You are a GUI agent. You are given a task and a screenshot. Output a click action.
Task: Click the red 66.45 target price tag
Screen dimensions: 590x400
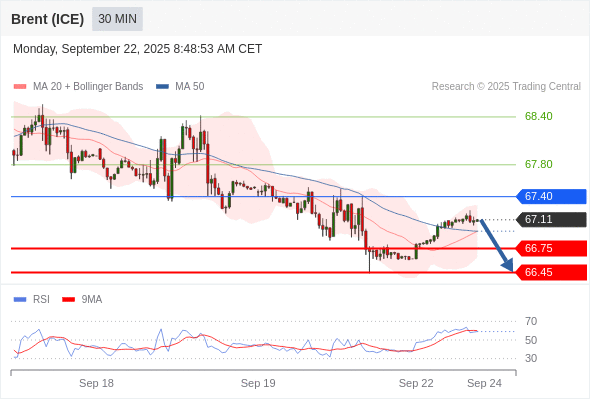point(552,272)
